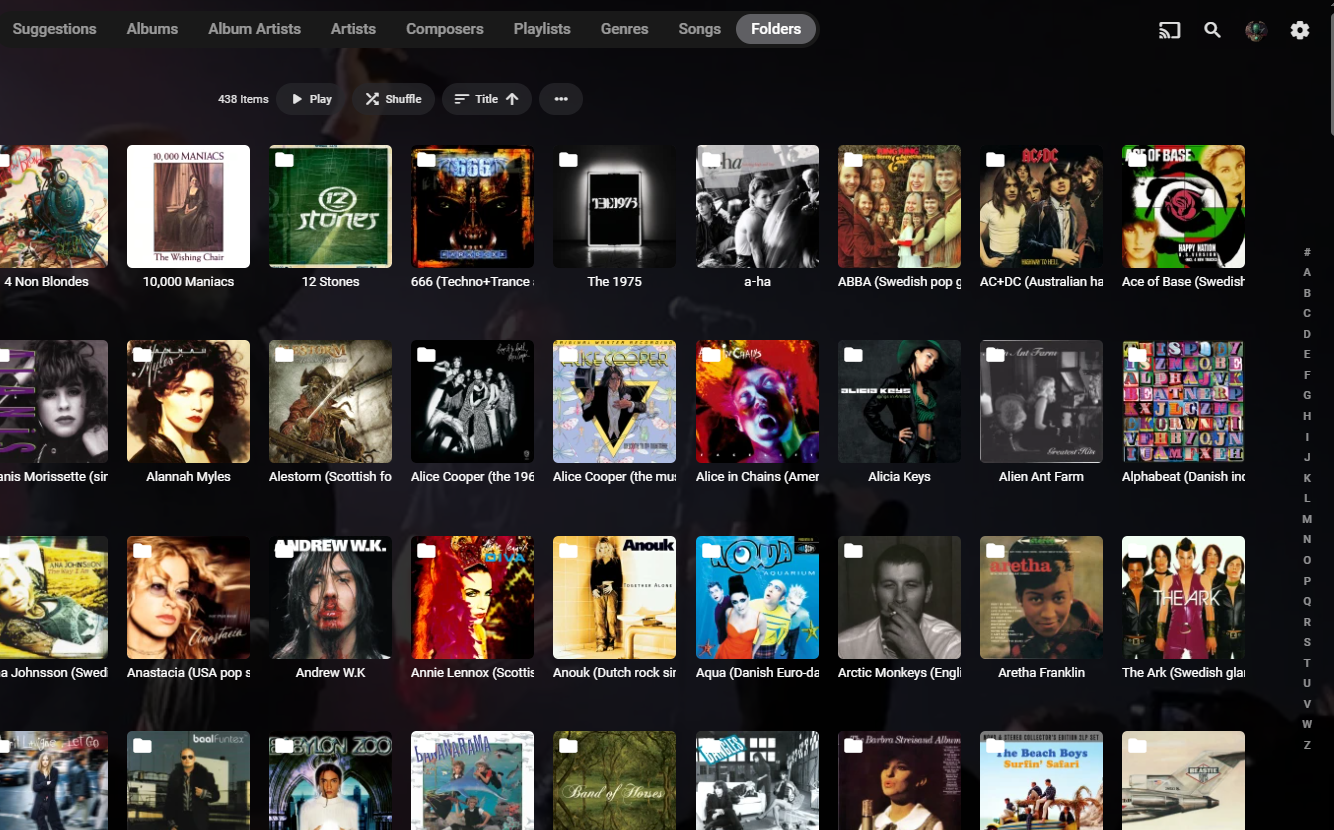The image size is (1334, 830).
Task: Switch to the Composers tab
Action: pyautogui.click(x=445, y=29)
